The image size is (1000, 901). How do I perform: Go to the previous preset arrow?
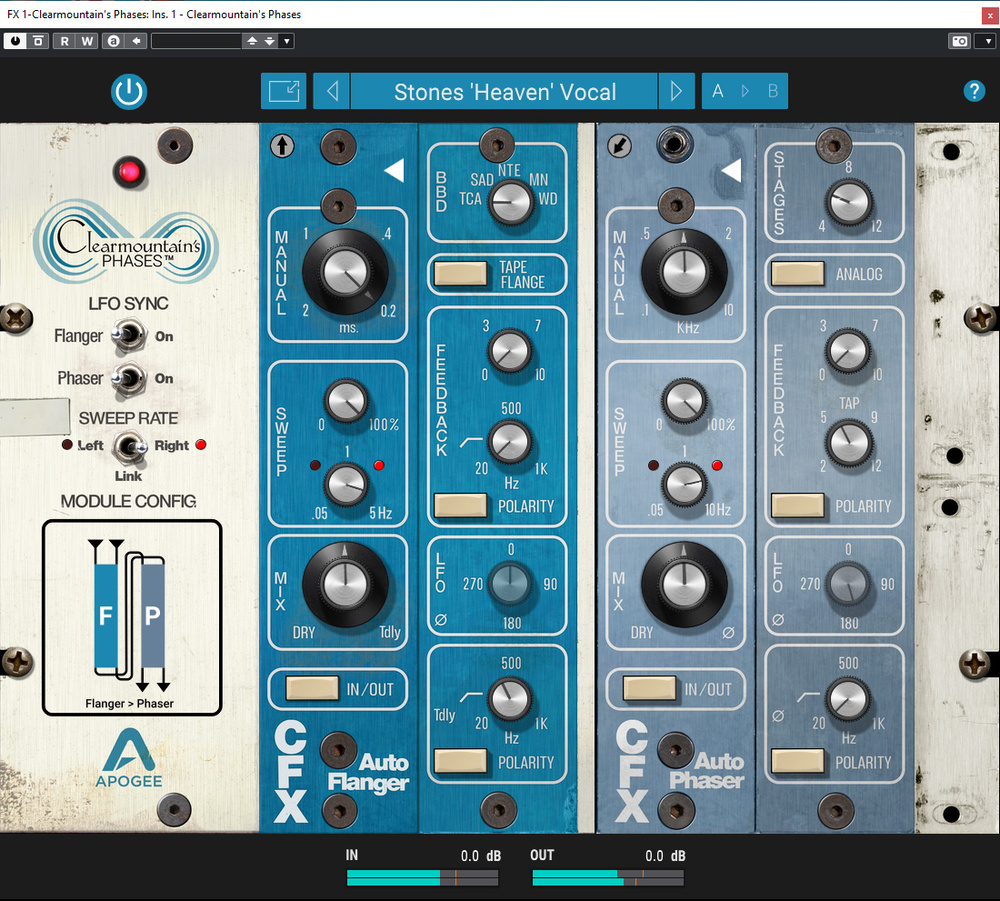[x=332, y=91]
